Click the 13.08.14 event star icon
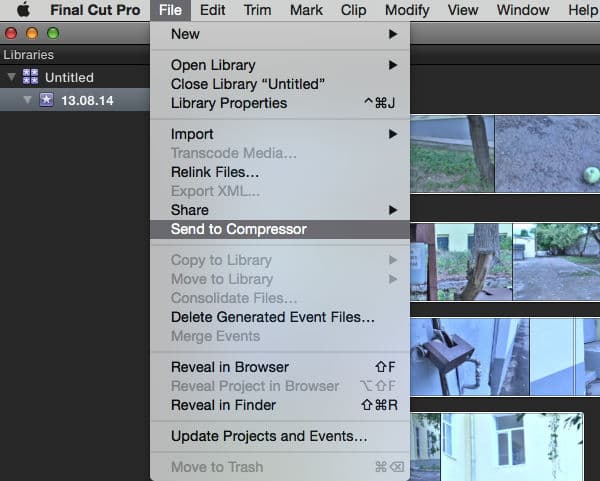Image resolution: width=600 pixels, height=481 pixels. [x=46, y=100]
